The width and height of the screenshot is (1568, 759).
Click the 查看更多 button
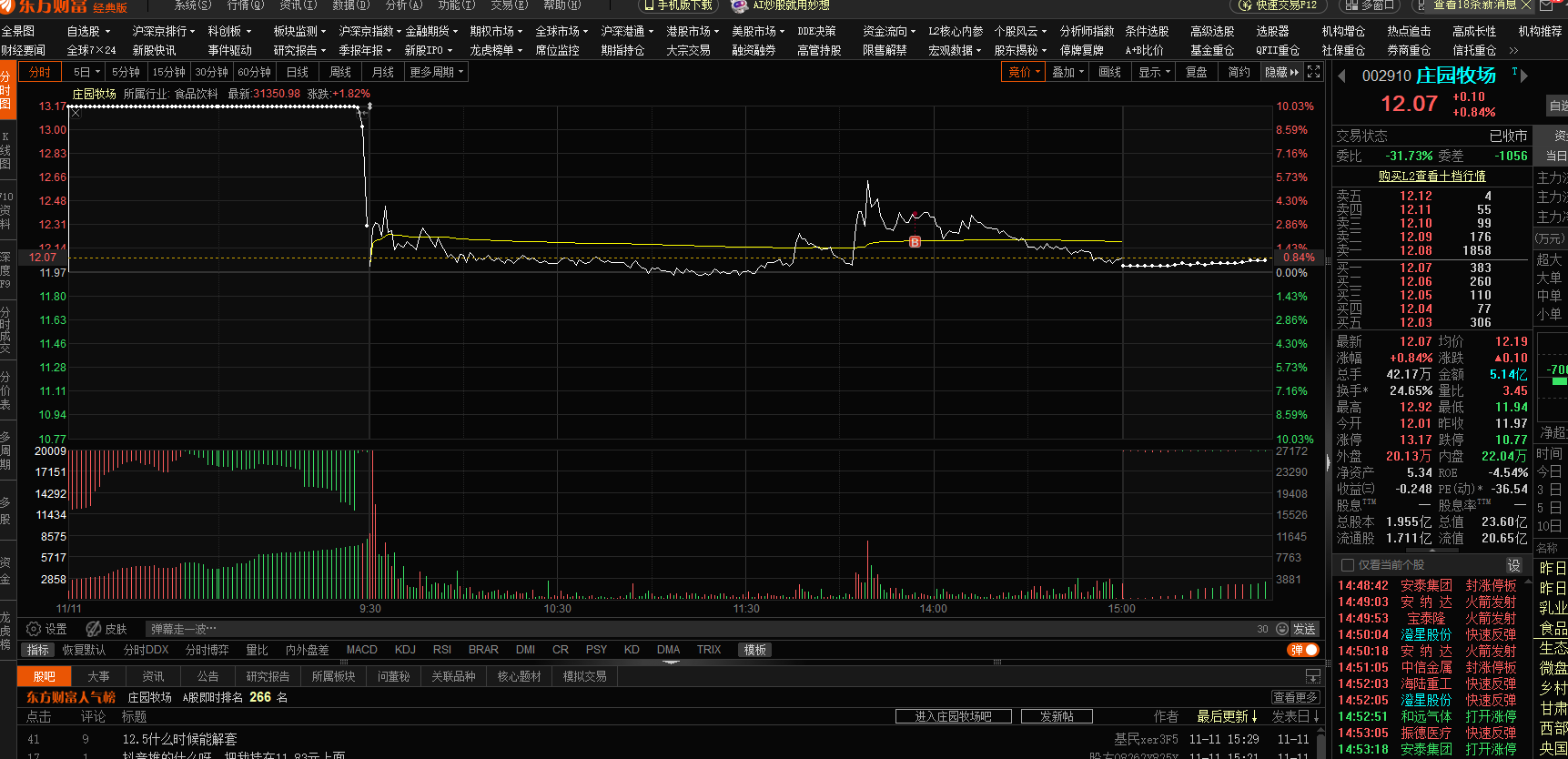click(x=1295, y=697)
